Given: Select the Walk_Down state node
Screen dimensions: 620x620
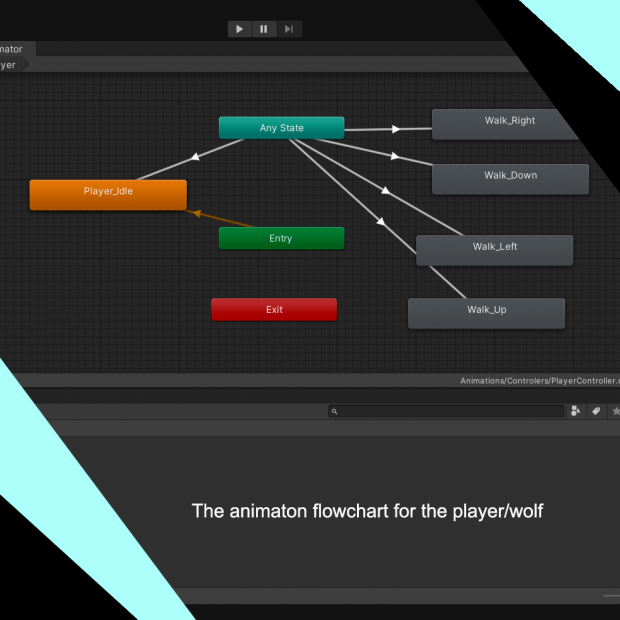Looking at the screenshot, I should [510, 179].
